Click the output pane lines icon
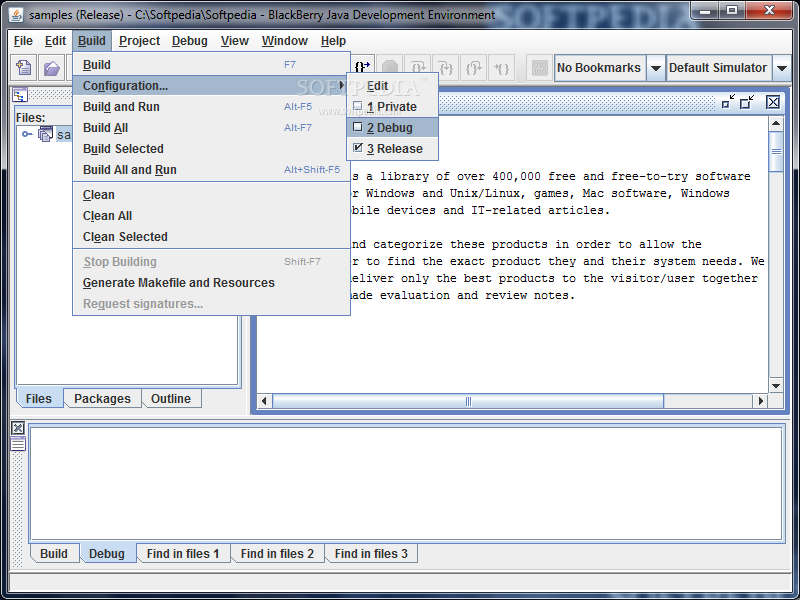This screenshot has width=800, height=600. (18, 444)
